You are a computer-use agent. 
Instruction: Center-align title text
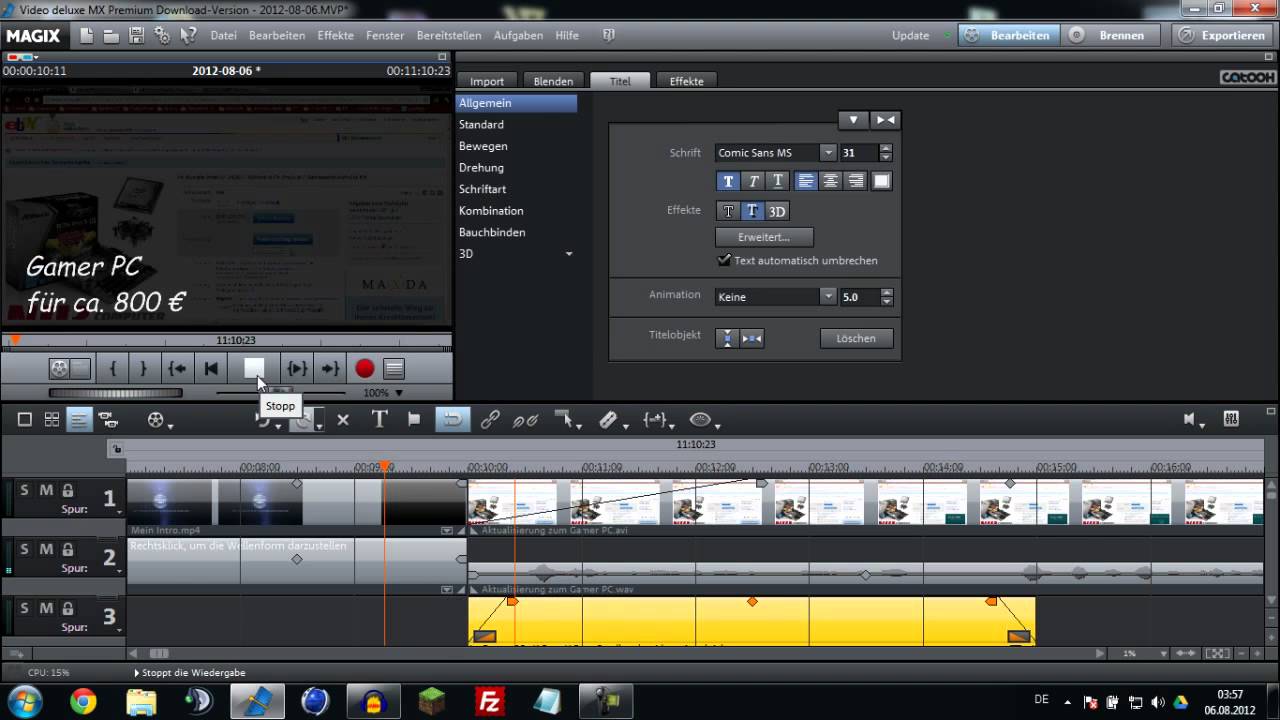(830, 181)
